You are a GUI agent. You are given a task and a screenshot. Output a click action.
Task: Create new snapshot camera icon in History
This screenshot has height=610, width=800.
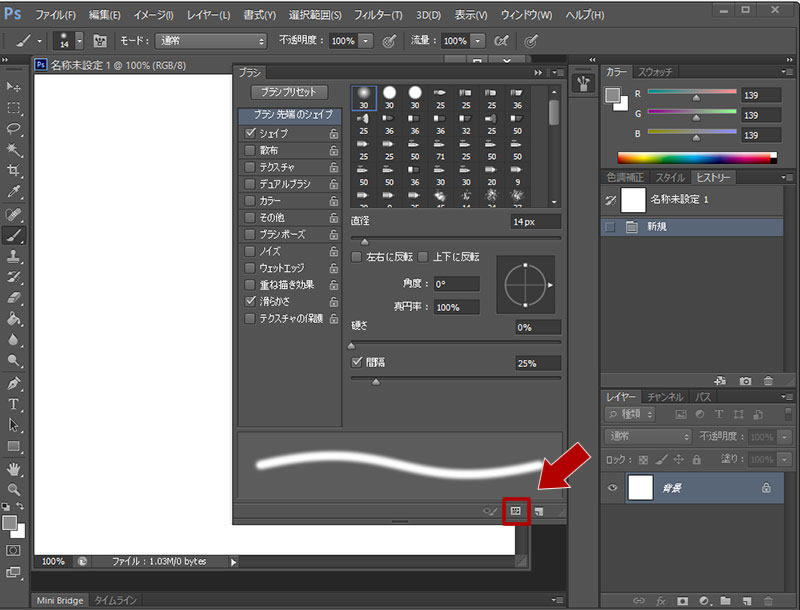coord(745,380)
